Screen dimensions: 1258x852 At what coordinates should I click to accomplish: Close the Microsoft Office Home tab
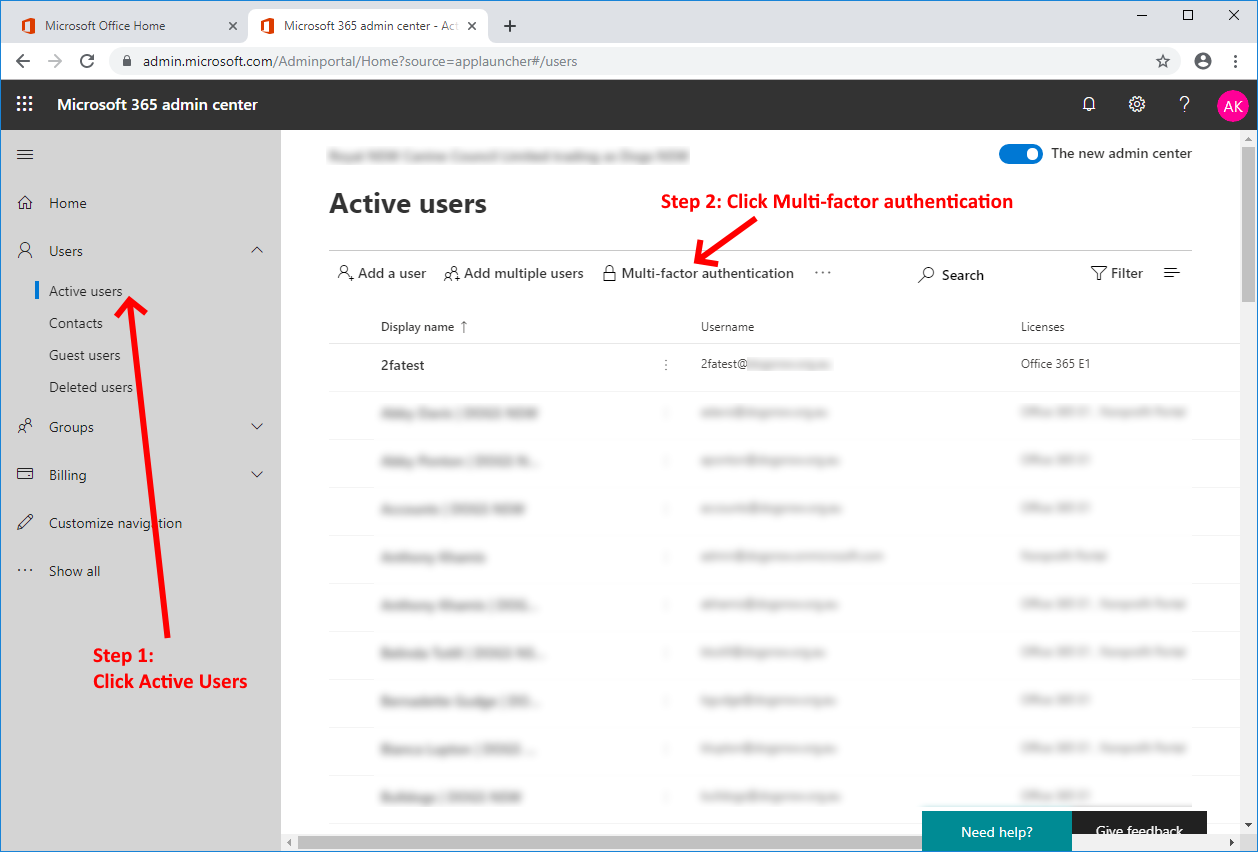233,26
